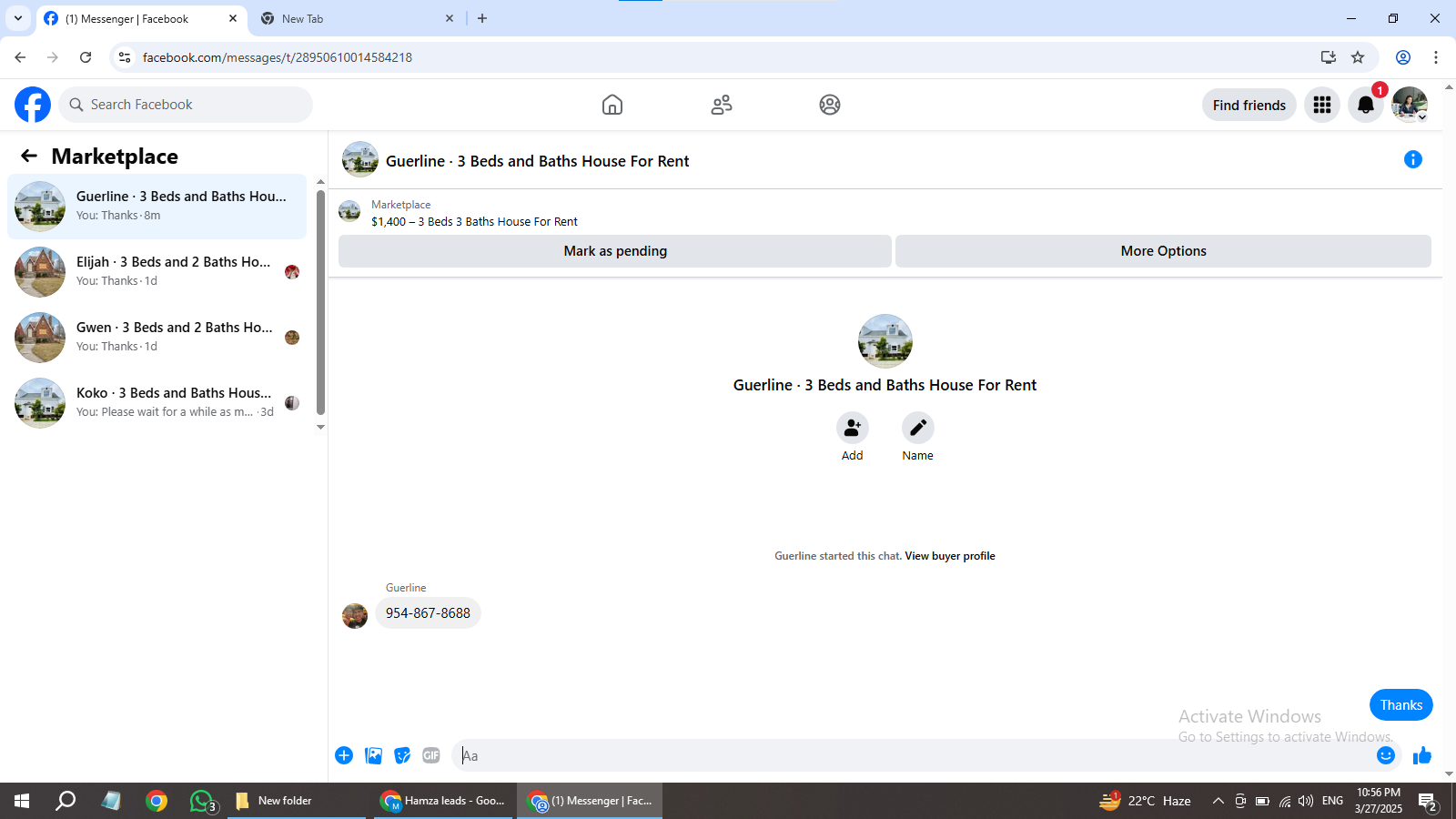Screen dimensions: 1456x819
Task: Click the Chrome tab search dropdown arrow
Action: (18, 18)
